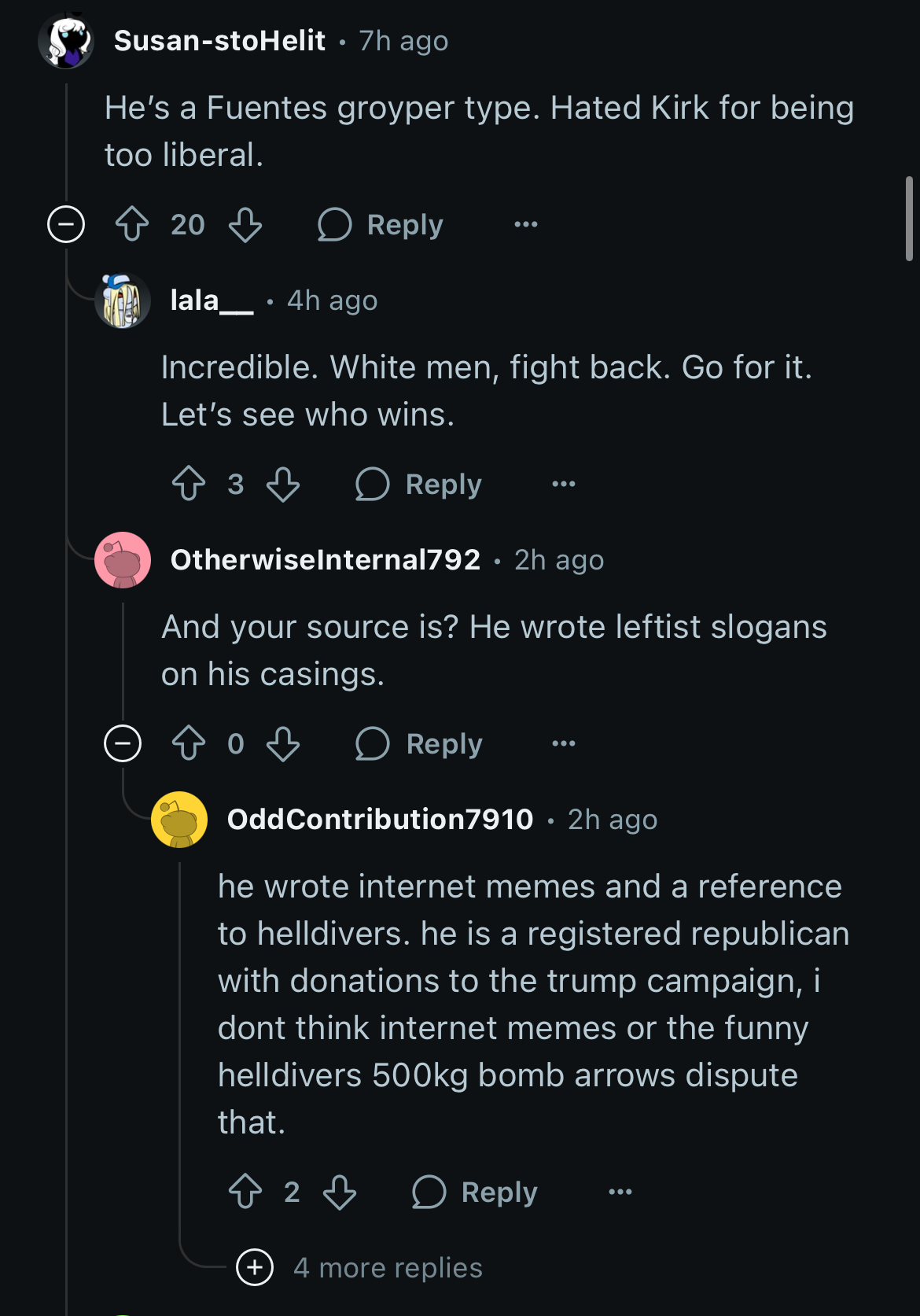Upvote the lala__ comment
Image resolution: width=920 pixels, height=1316 pixels.
pos(189,484)
